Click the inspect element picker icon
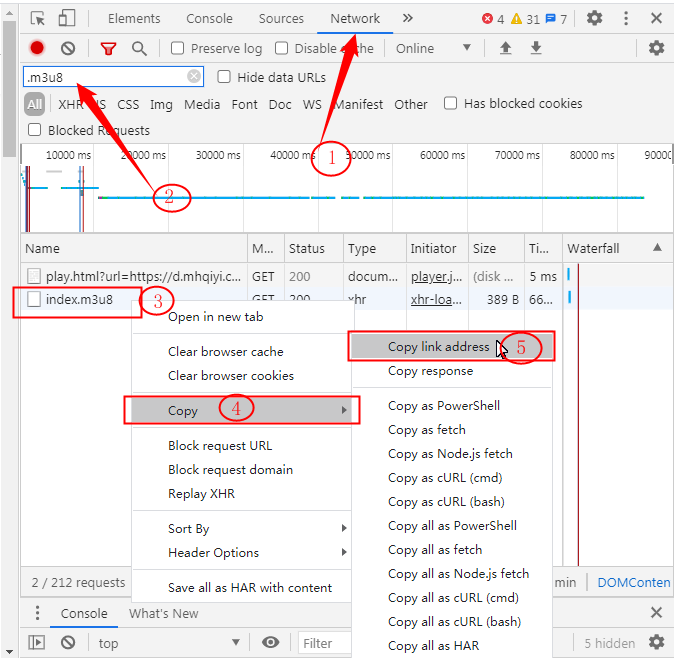Screen dimensions: 674x658 click(x=38, y=18)
